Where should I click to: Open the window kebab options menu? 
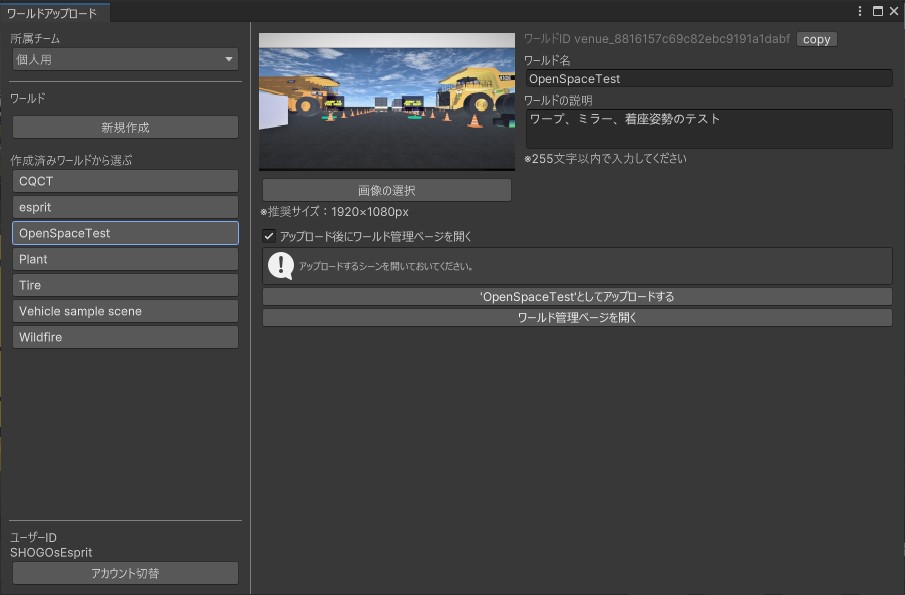pyautogui.click(x=861, y=11)
